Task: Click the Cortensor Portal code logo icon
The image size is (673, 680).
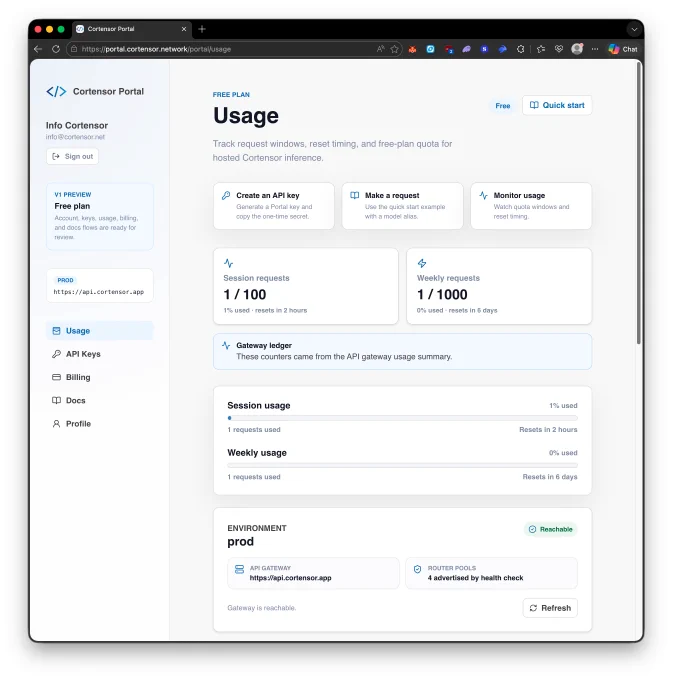Action: [x=56, y=92]
